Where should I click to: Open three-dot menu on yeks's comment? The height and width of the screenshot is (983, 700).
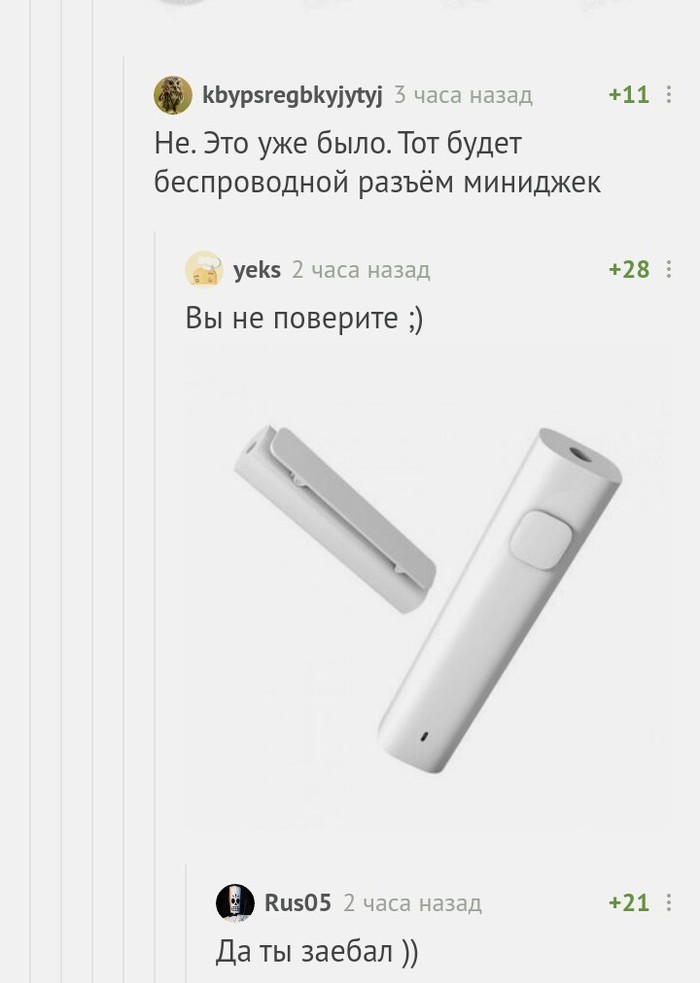[669, 269]
